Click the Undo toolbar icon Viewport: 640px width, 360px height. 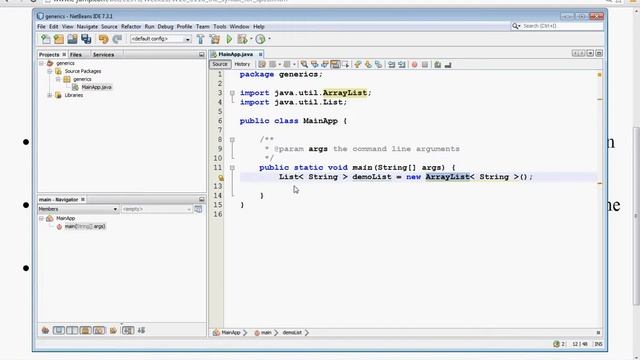tap(104, 39)
